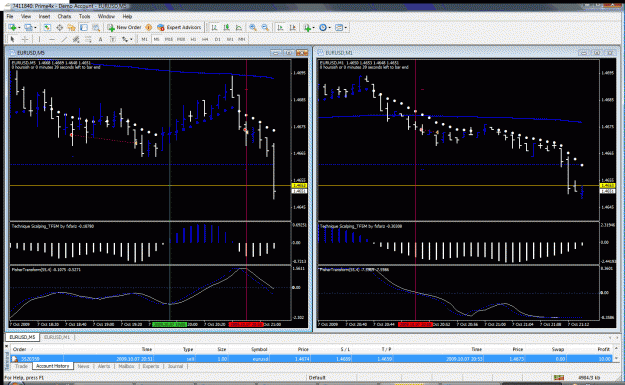Draw a Vertical Line tool

coord(39,39)
